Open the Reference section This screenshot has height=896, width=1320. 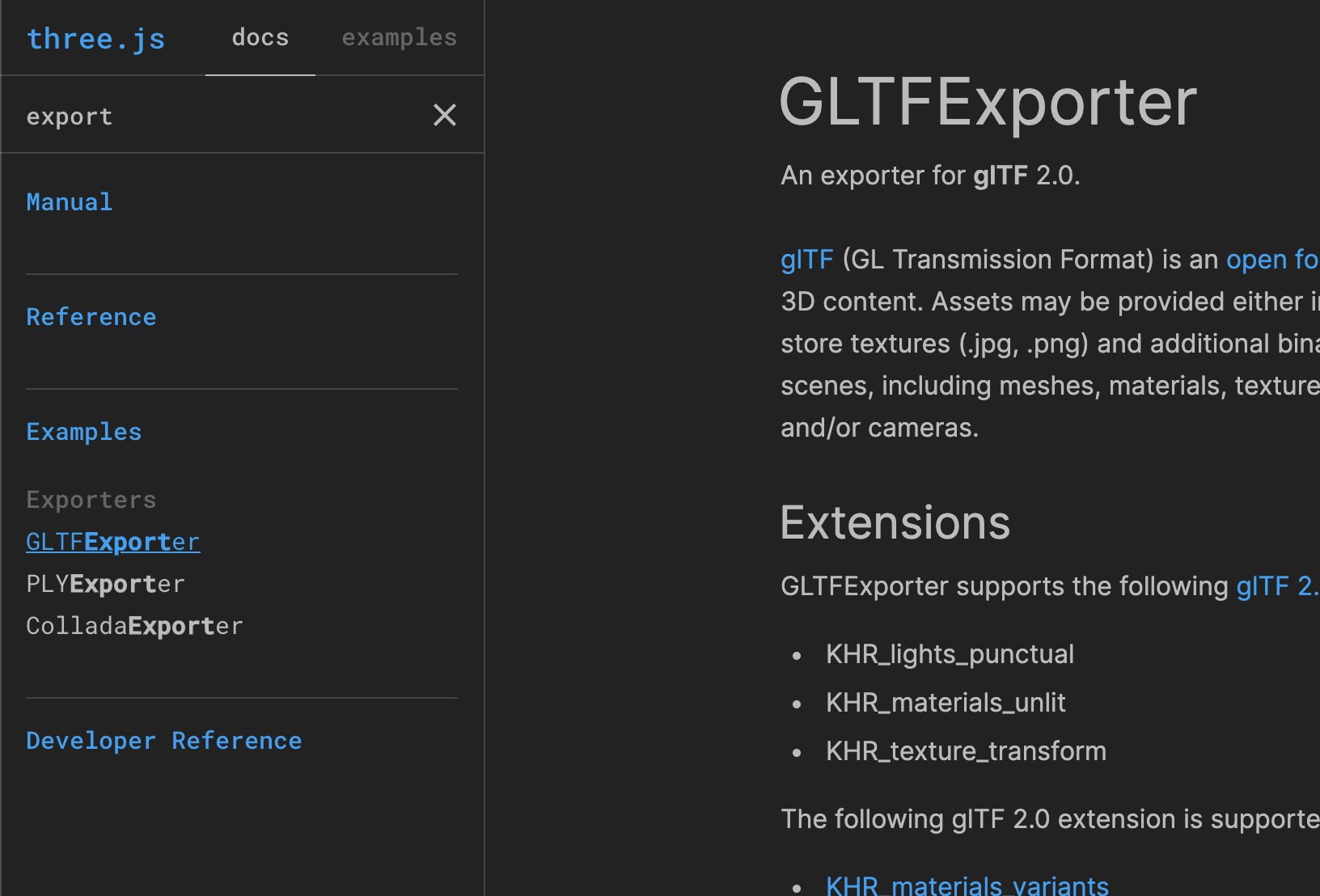pyautogui.click(x=91, y=316)
